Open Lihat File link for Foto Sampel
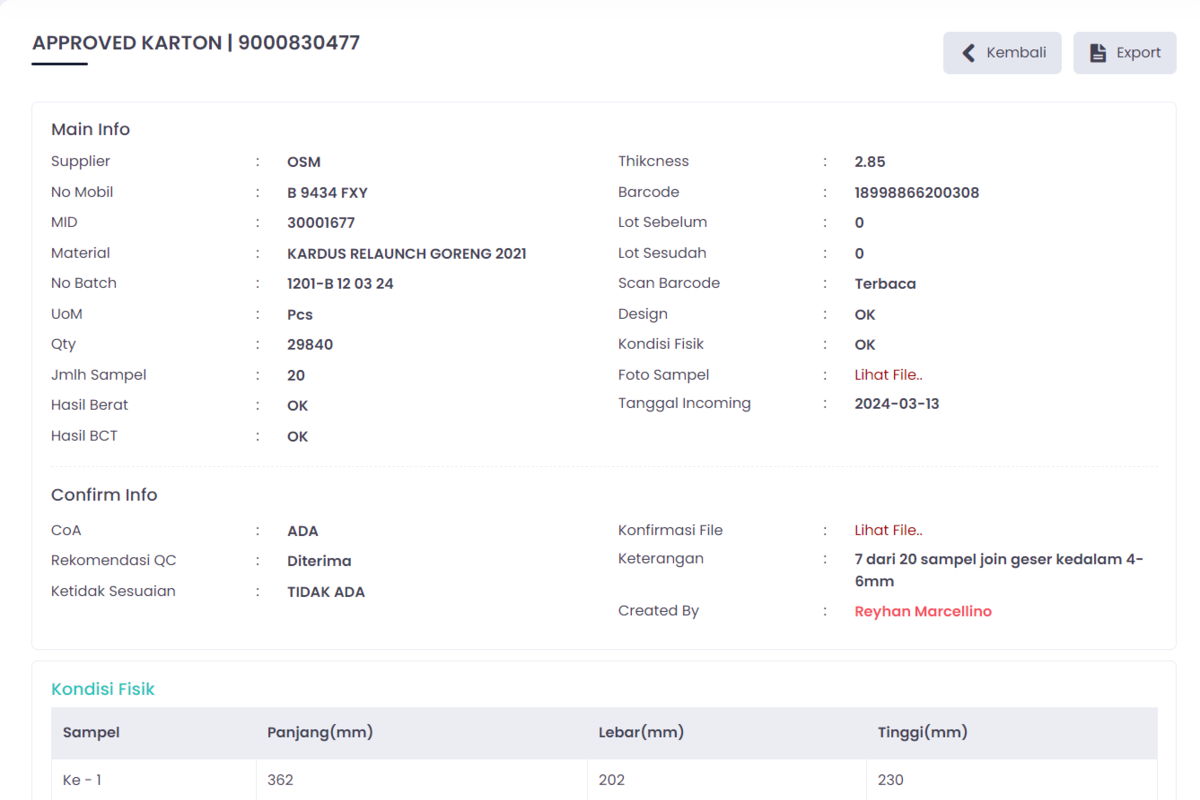1200x800 pixels. 888,375
